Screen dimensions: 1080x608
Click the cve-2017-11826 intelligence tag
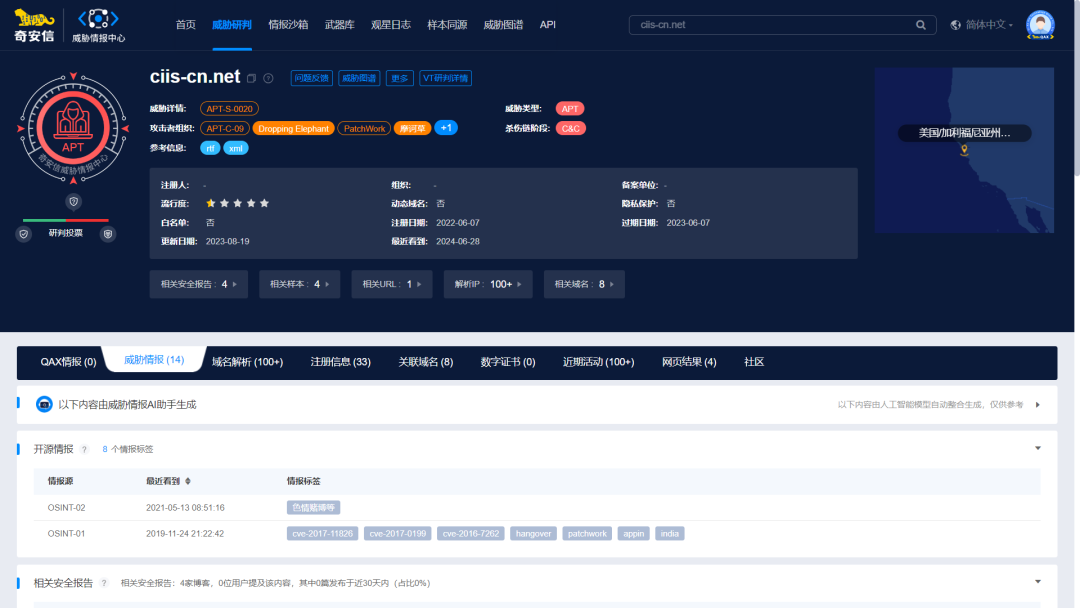pyautogui.click(x=322, y=534)
